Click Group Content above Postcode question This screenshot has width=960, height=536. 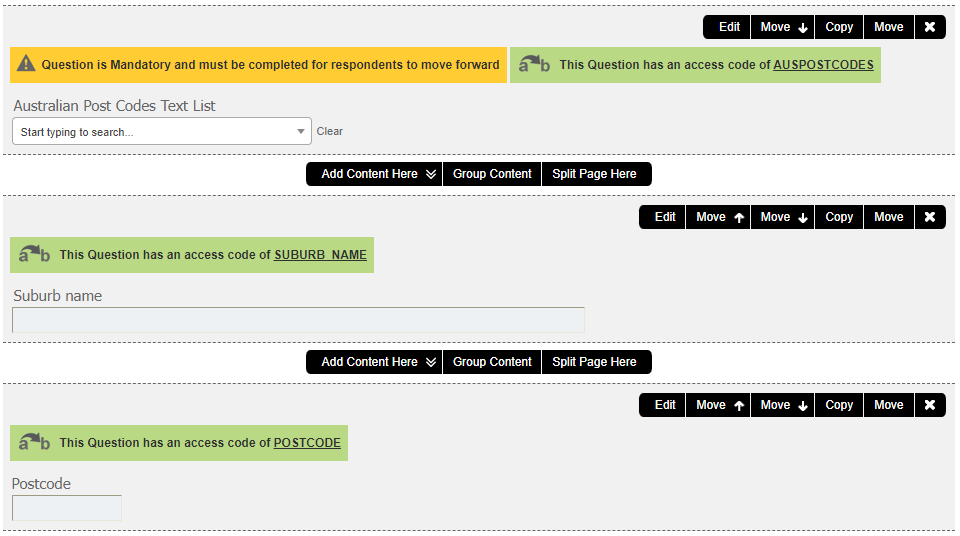[x=492, y=362]
